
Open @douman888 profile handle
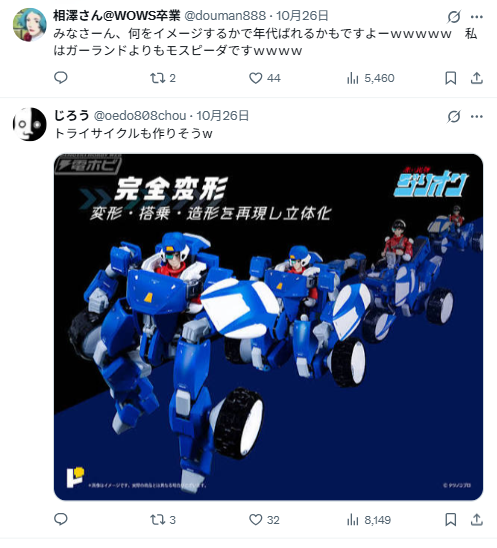pyautogui.click(x=225, y=16)
